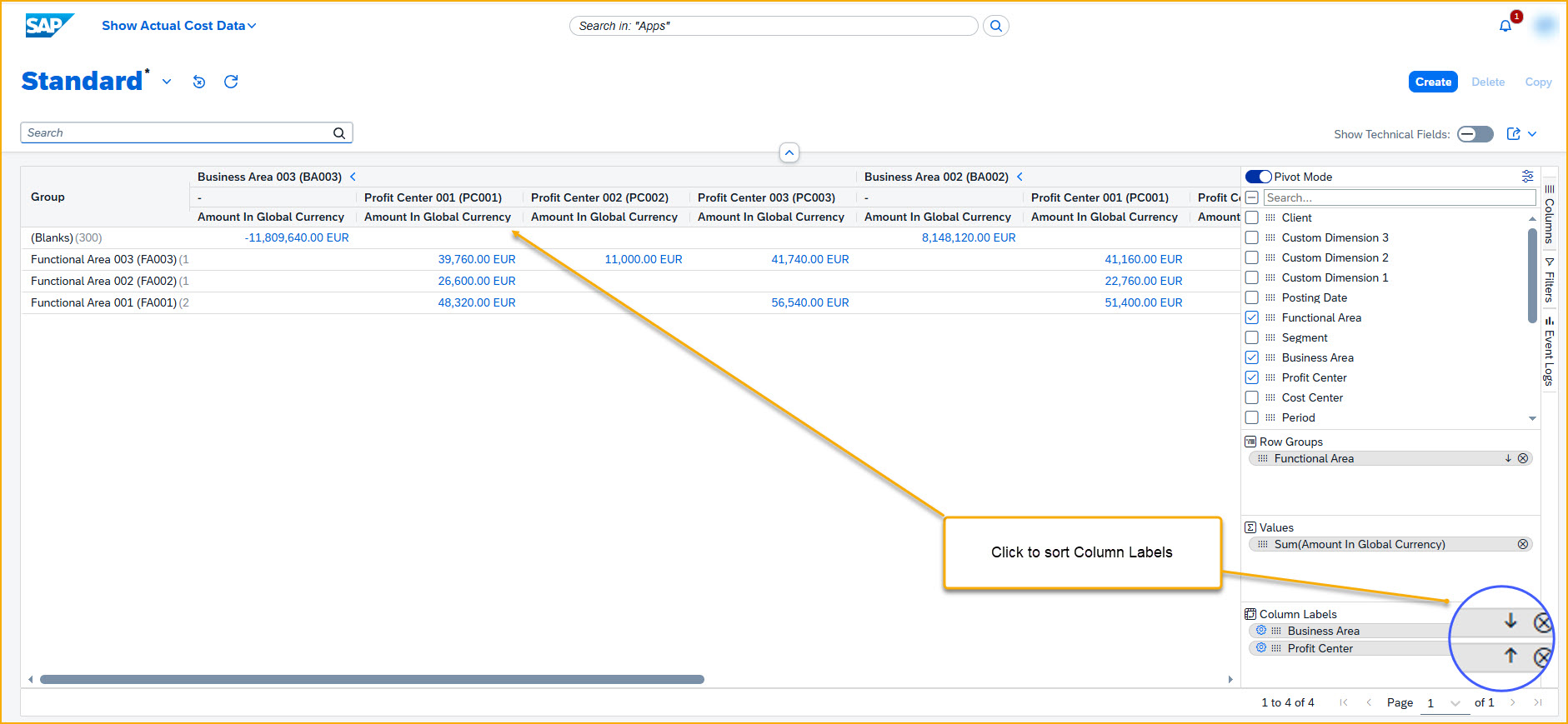Click the restore view icon beside the Standard title
Screen dimensions: 1568x724
[198, 82]
